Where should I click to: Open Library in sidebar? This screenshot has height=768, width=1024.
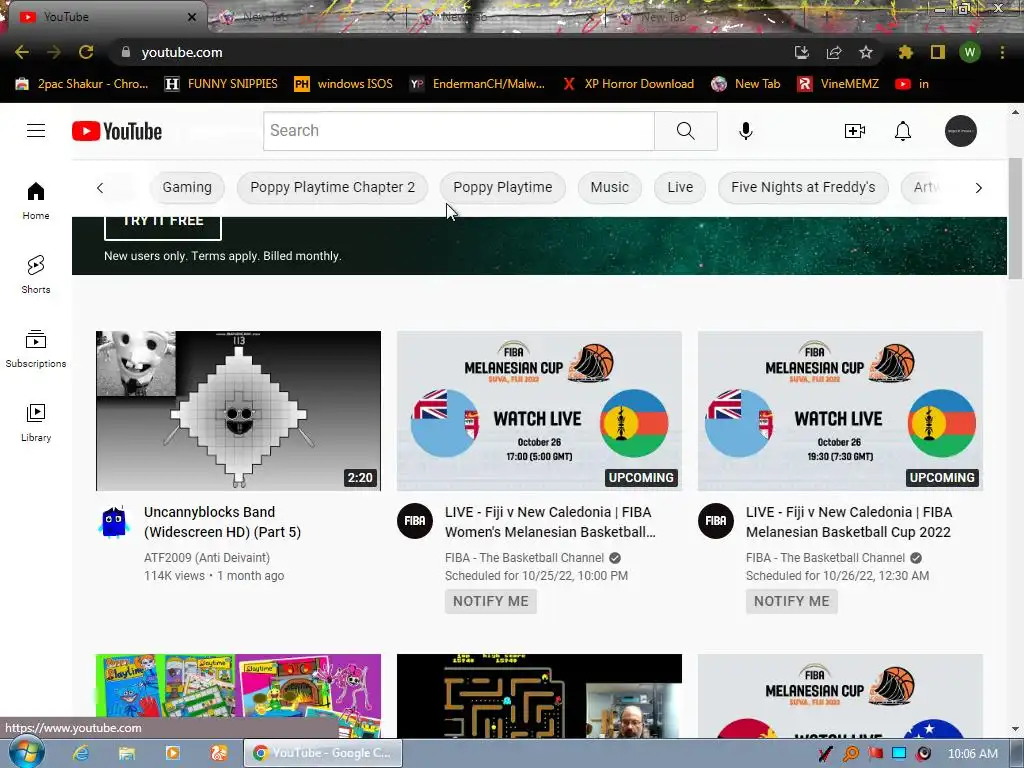pyautogui.click(x=36, y=423)
